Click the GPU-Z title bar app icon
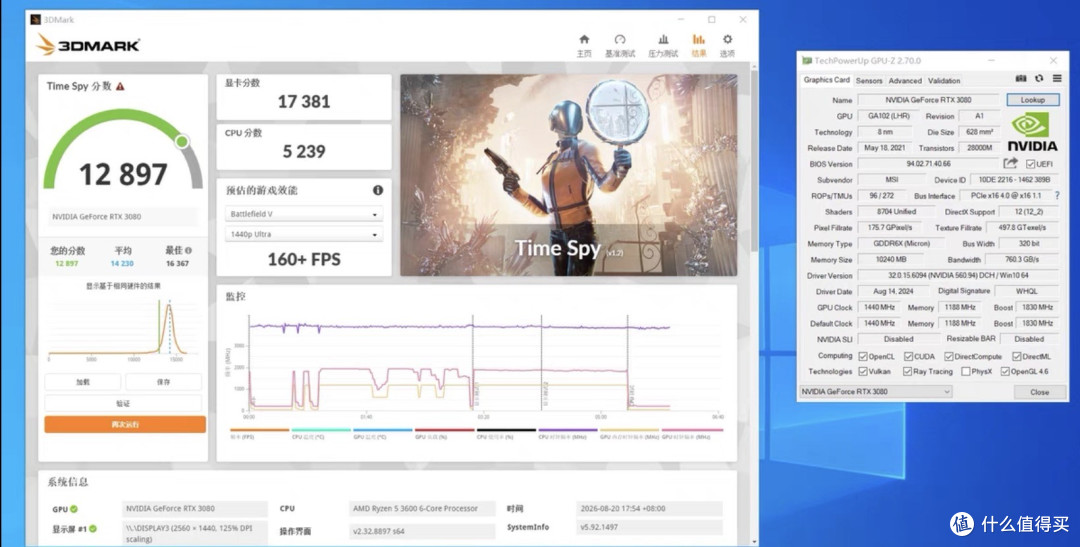 (x=807, y=61)
